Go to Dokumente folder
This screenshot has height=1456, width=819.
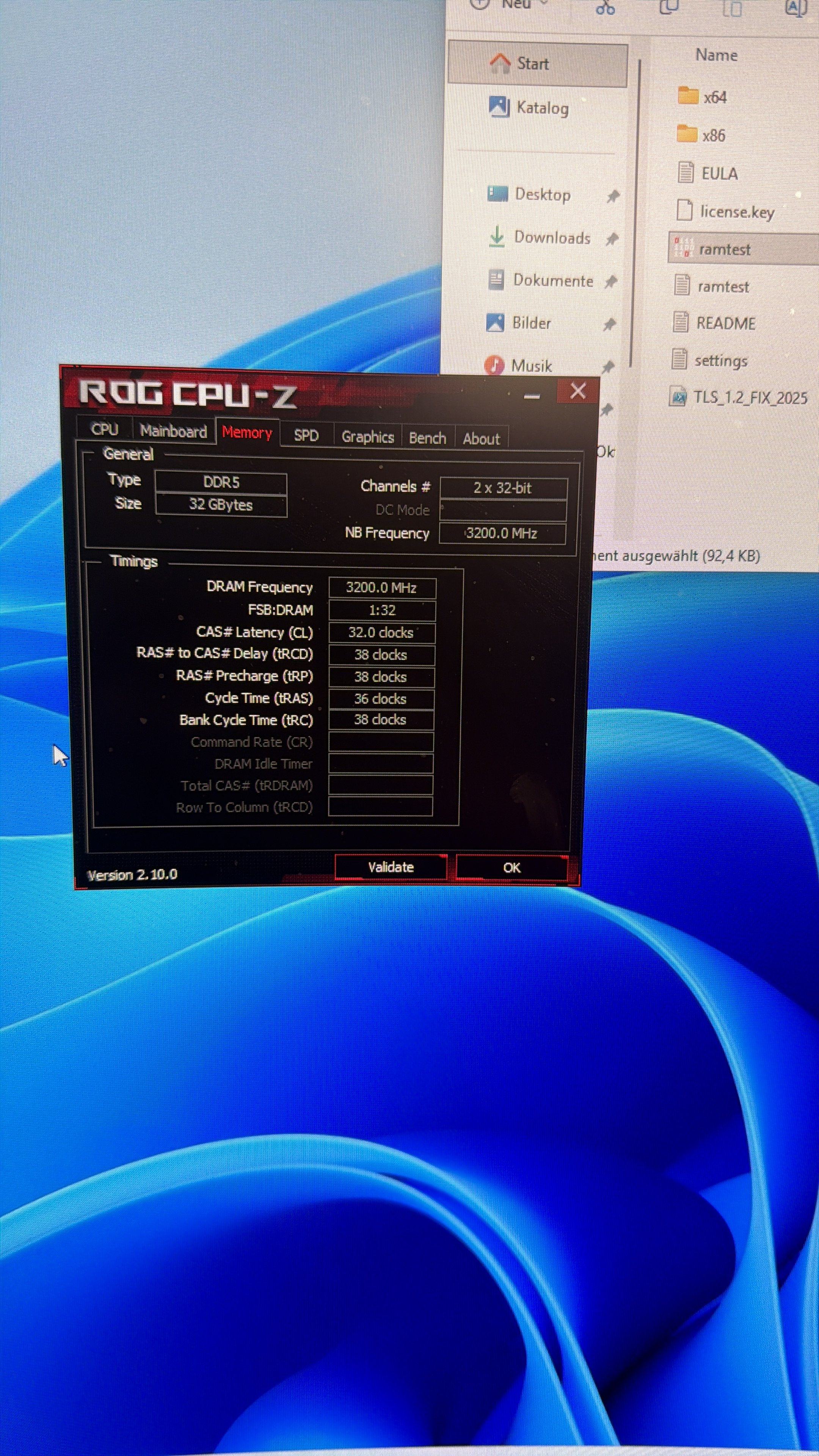pyautogui.click(x=552, y=280)
